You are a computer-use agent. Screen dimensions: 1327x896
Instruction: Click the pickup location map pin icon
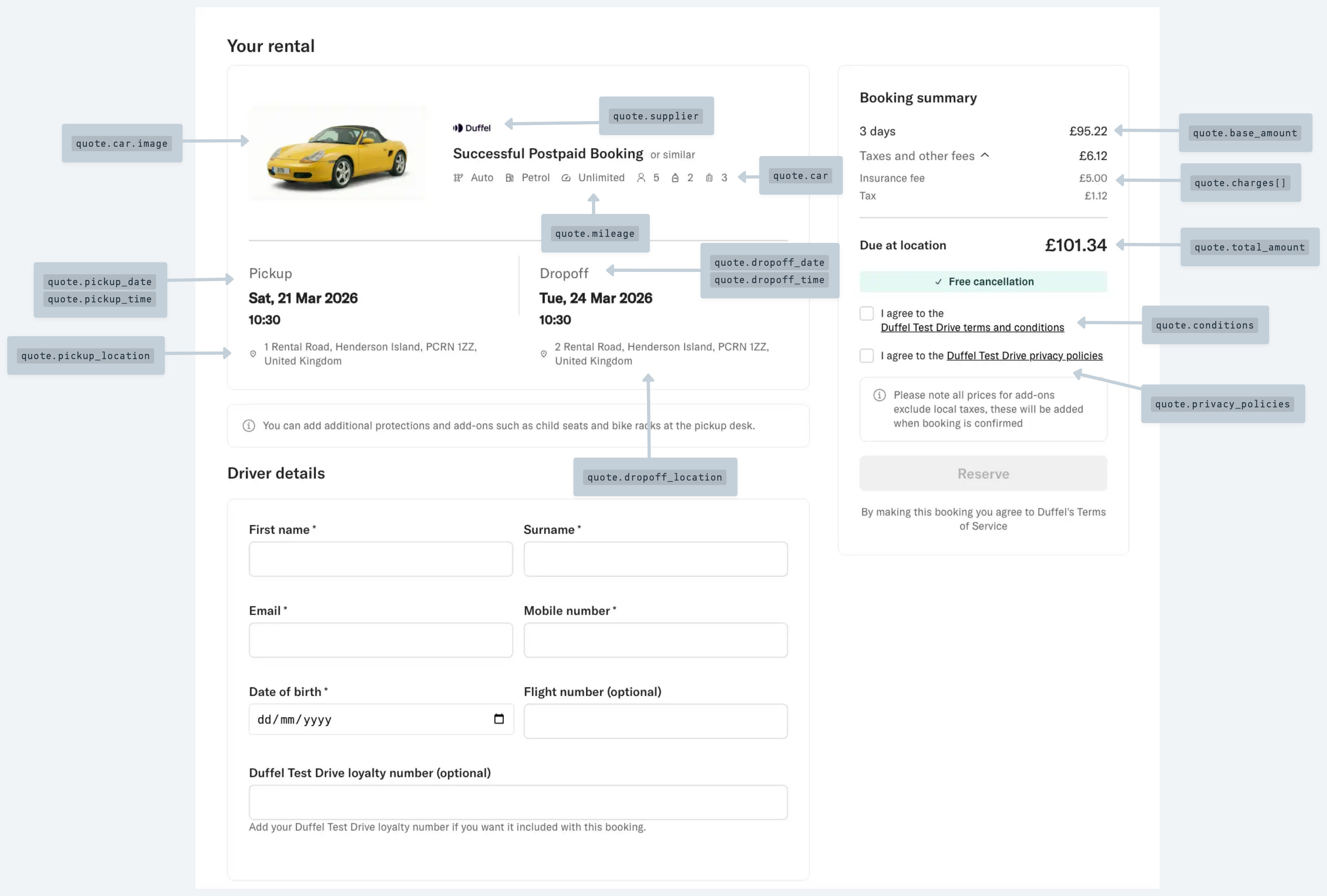click(253, 353)
